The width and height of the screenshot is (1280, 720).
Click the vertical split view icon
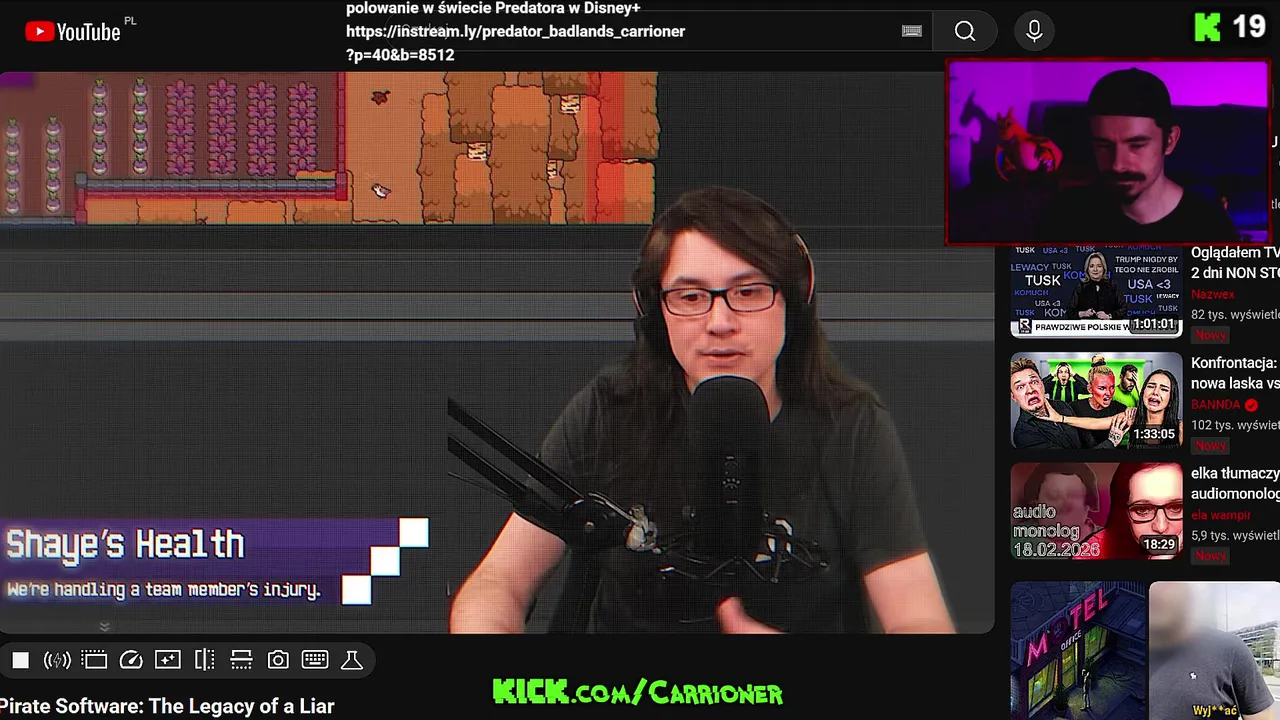coord(205,660)
